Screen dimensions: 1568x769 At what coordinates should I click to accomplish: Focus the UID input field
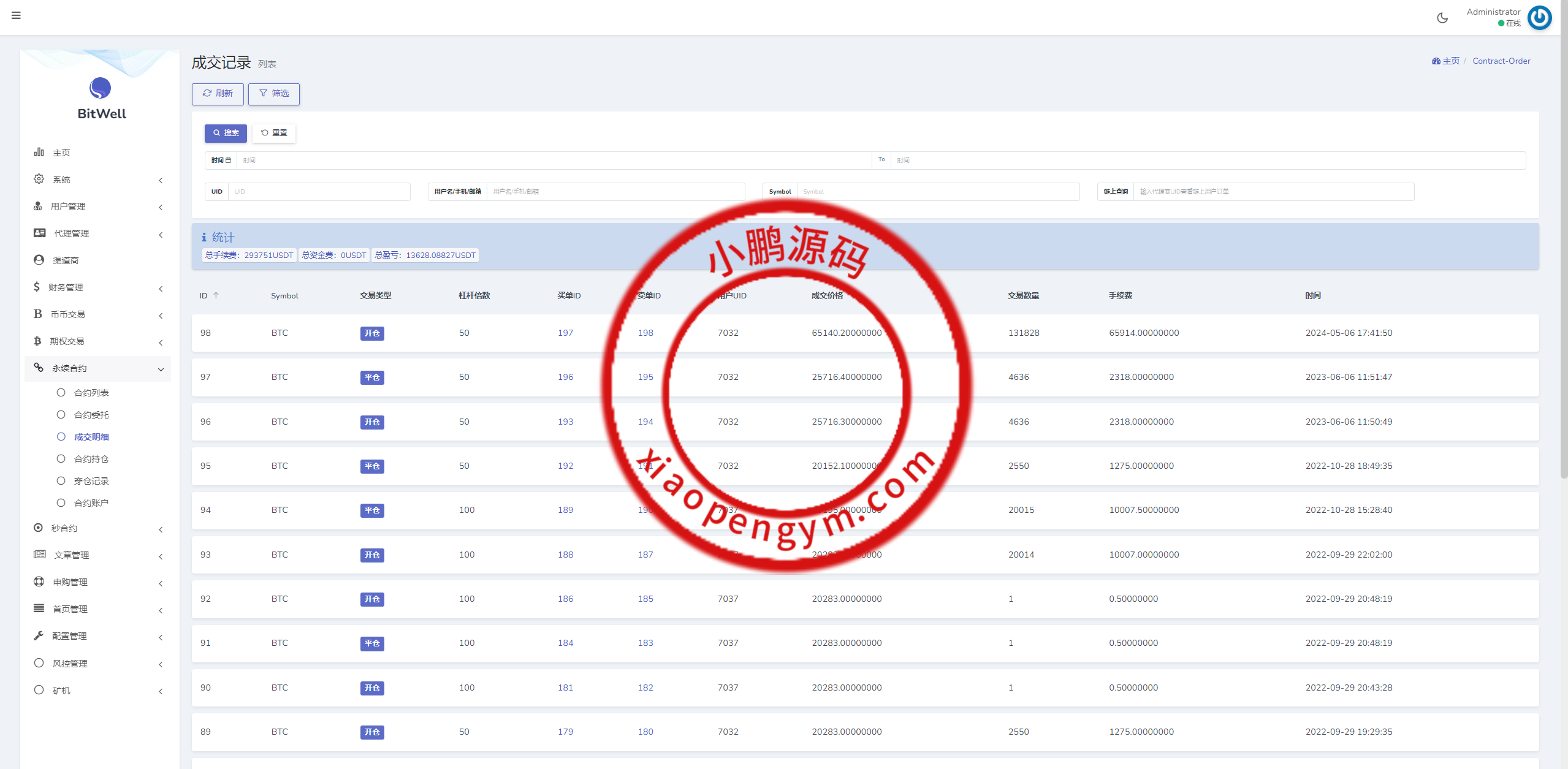click(x=319, y=192)
